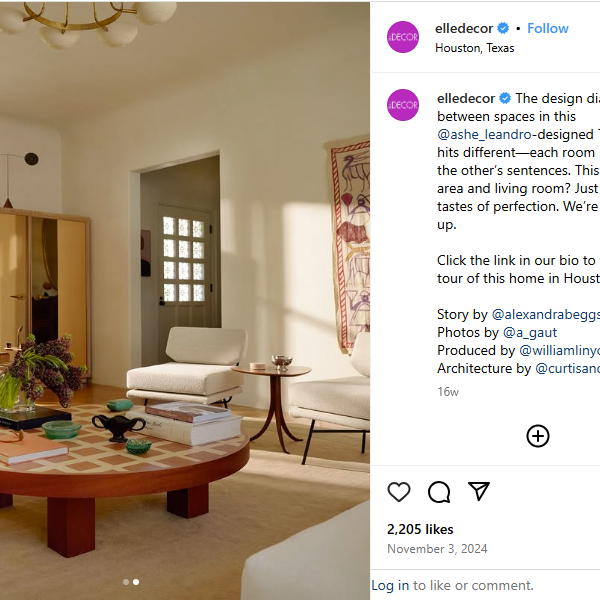
Task: Open the @curtisand architecture credit link
Action: tap(567, 368)
